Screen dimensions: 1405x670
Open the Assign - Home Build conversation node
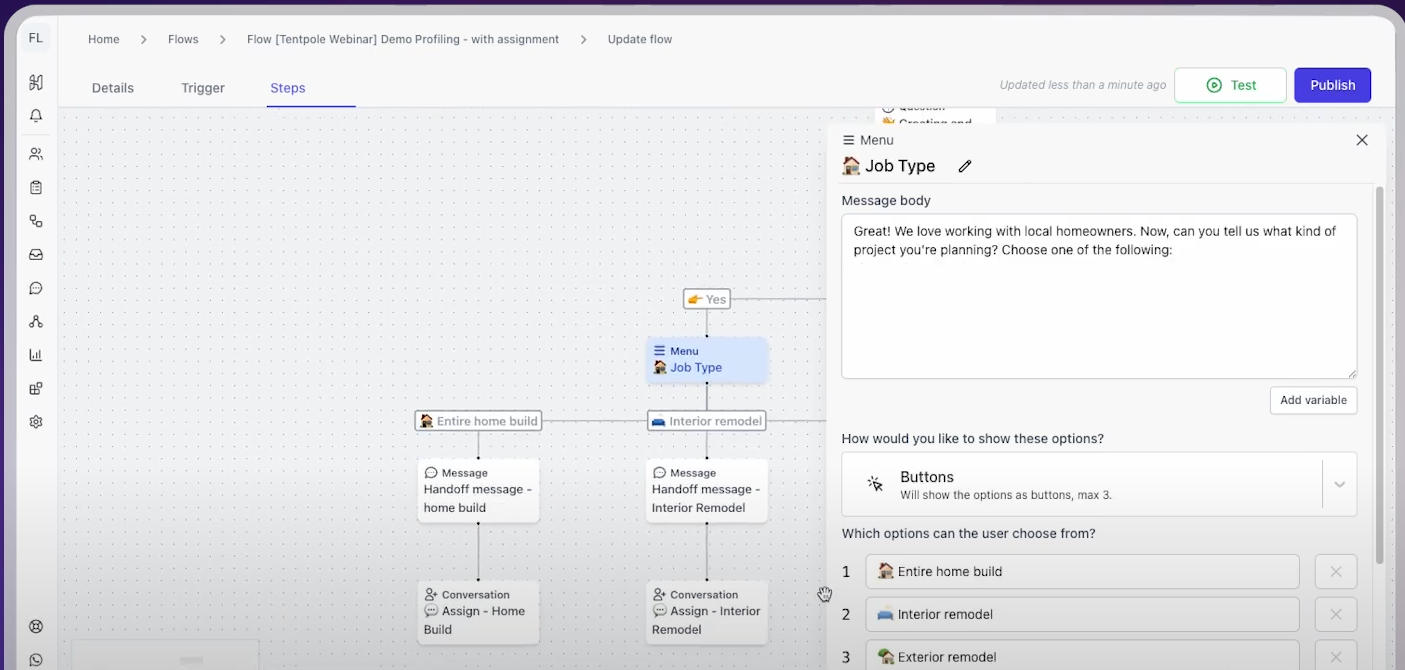[x=478, y=612]
